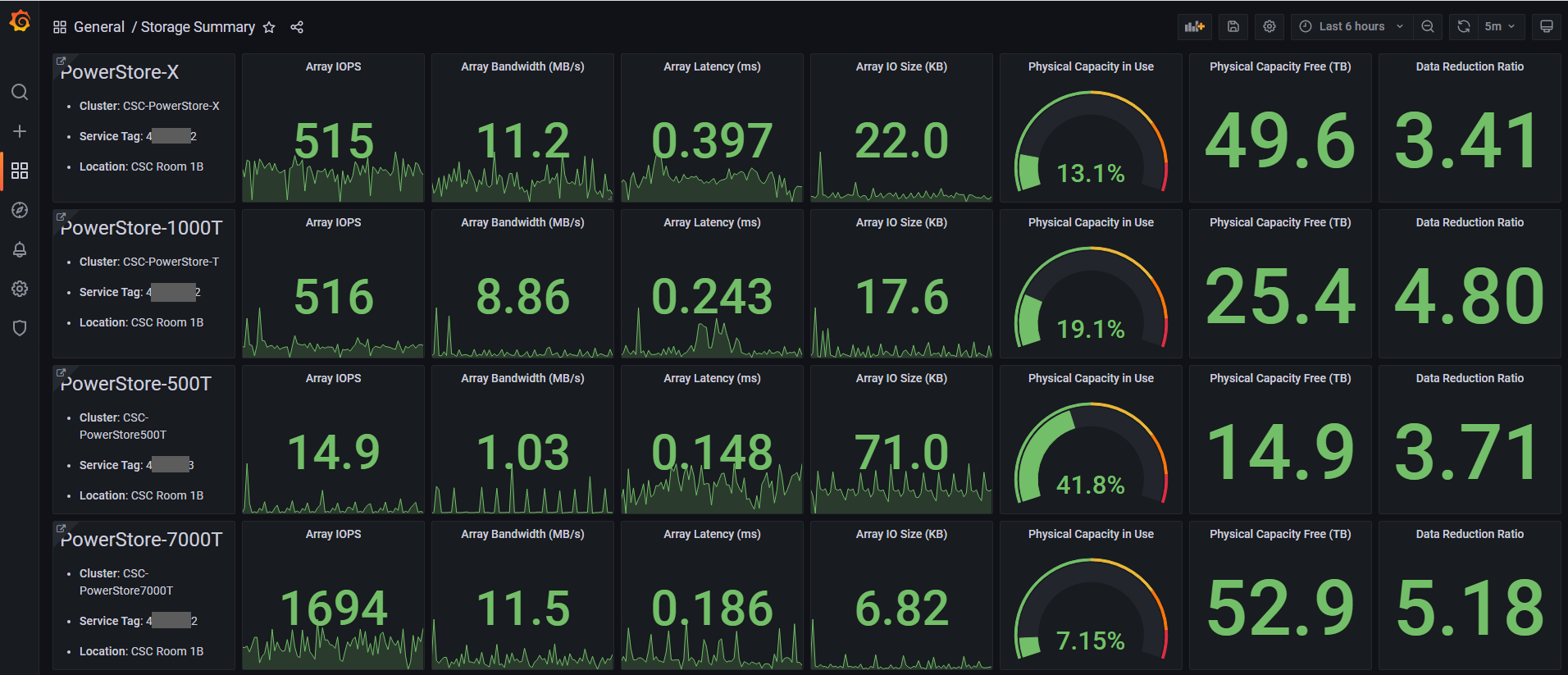Star the Storage Summary dashboard
The image size is (1568, 675).
point(269,27)
